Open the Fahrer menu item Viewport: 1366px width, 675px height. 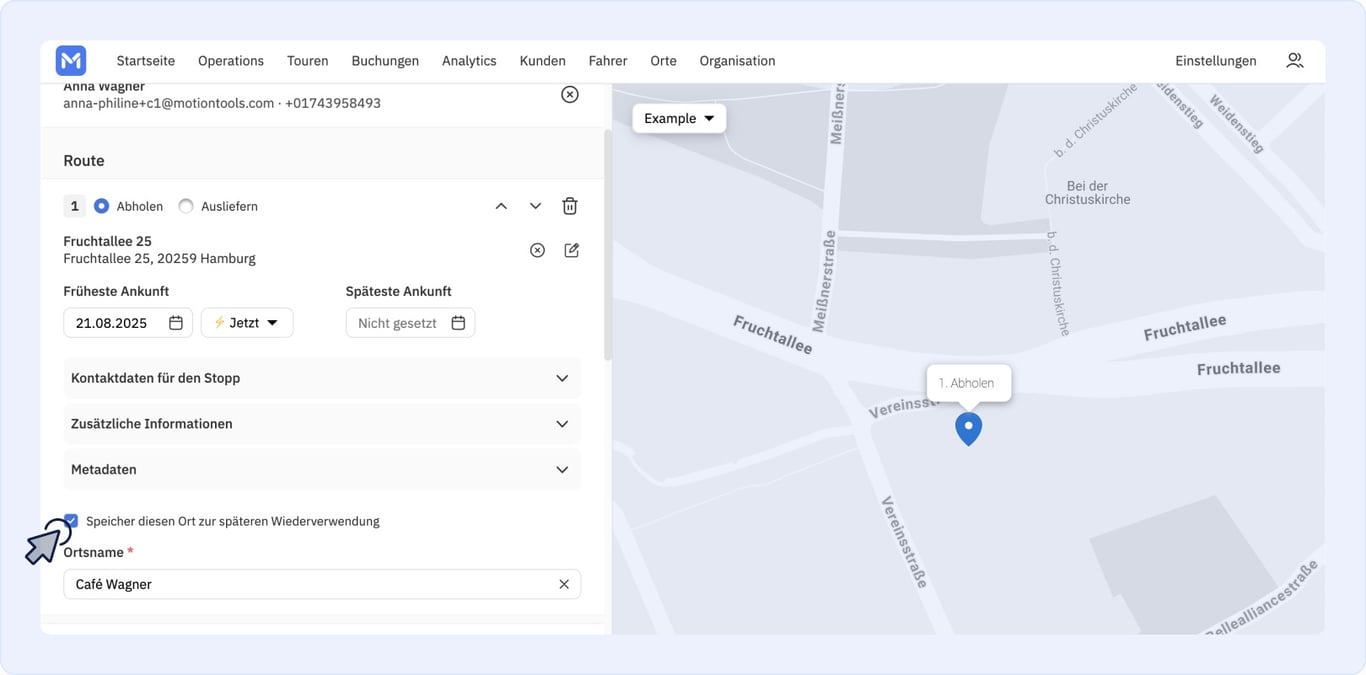click(608, 61)
